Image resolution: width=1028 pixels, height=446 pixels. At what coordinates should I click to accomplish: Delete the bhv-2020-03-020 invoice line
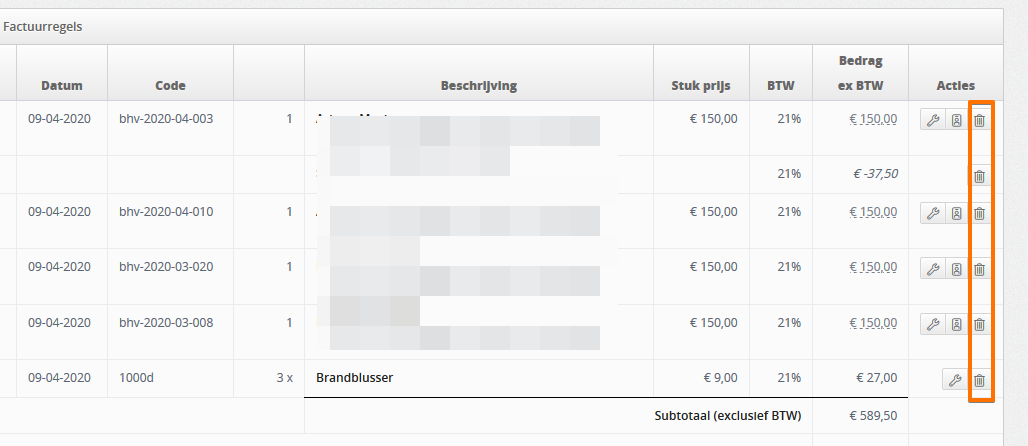tap(979, 269)
